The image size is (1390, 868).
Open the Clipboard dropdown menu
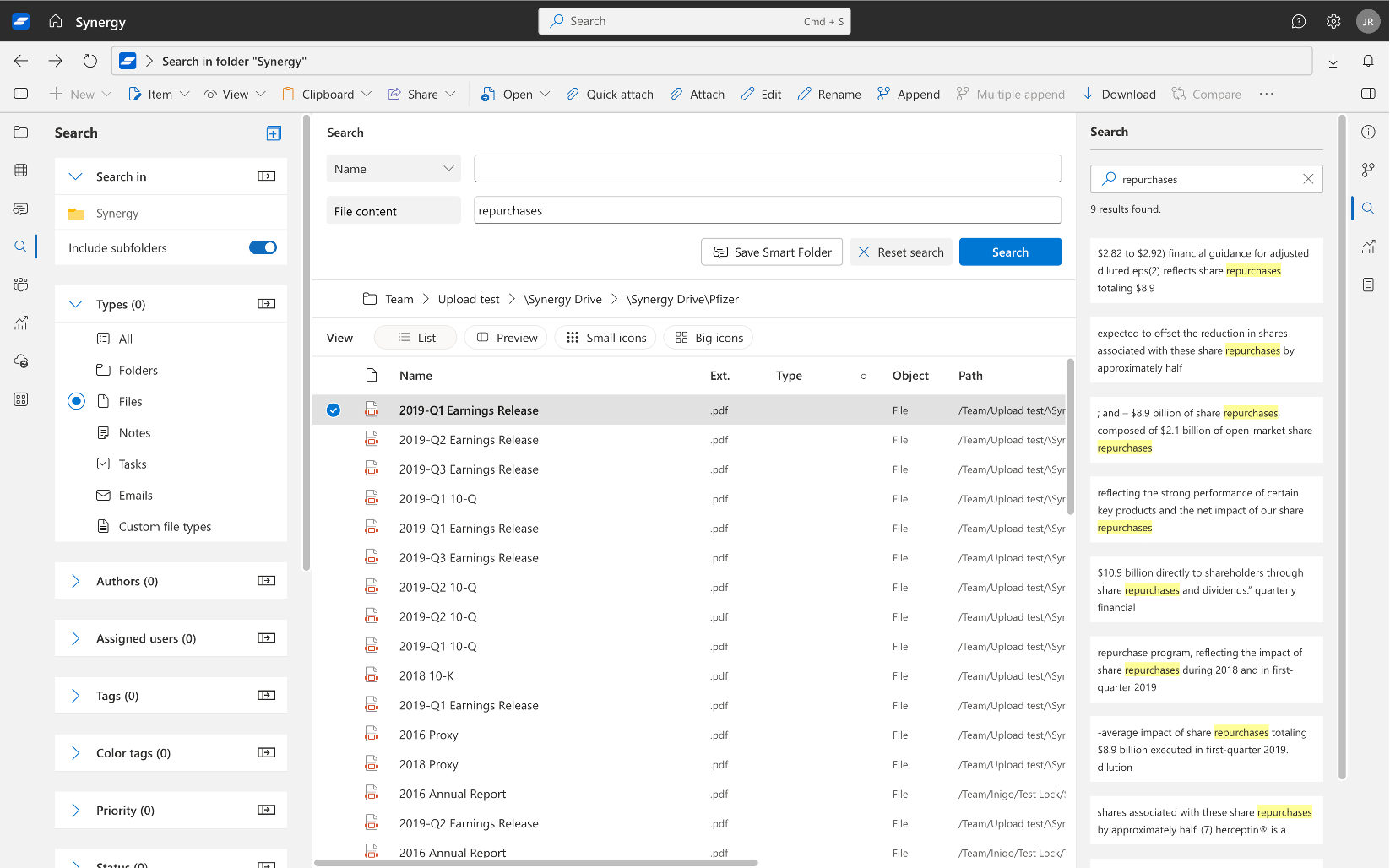pos(327,94)
